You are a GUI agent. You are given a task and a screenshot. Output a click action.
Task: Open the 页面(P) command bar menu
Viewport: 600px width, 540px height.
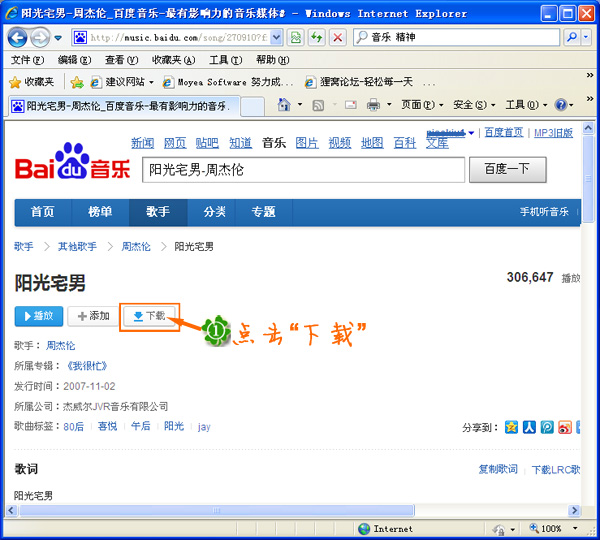422,105
